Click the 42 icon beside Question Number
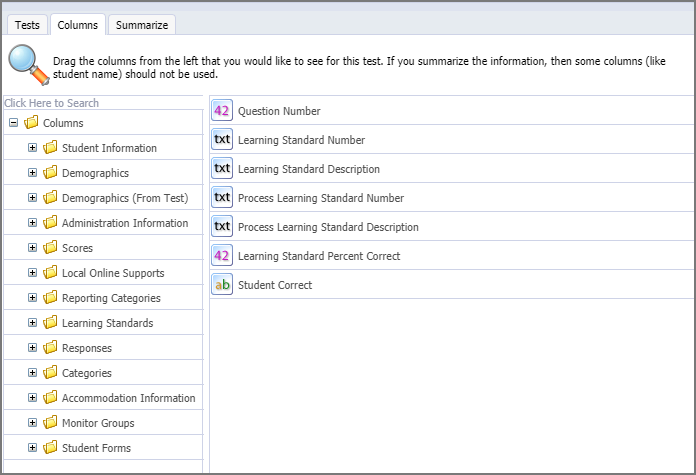 [222, 111]
